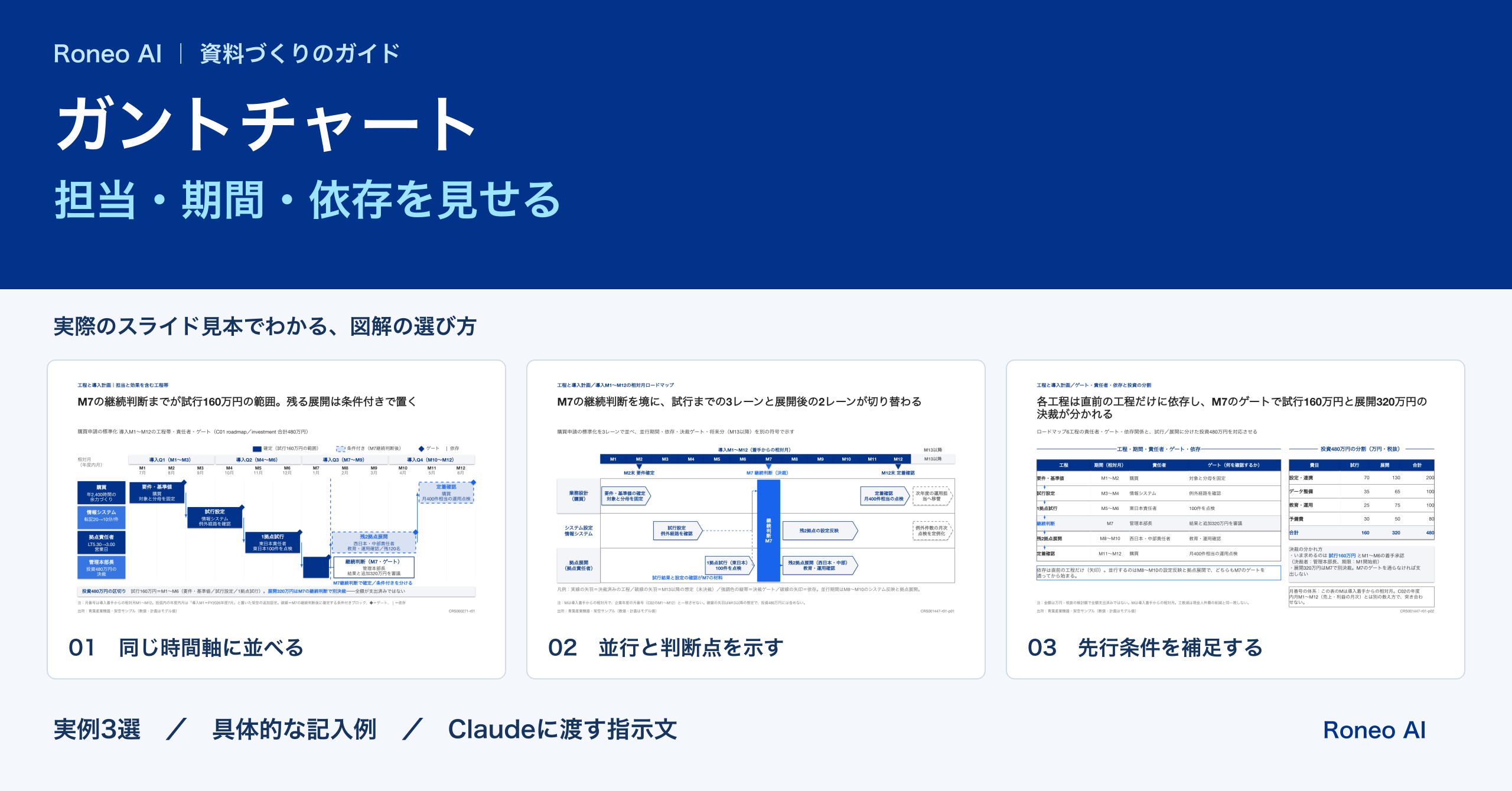This screenshot has height=791, width=1512.
Task: Click the 資料づくりのガイド header text
Action: click(300, 54)
